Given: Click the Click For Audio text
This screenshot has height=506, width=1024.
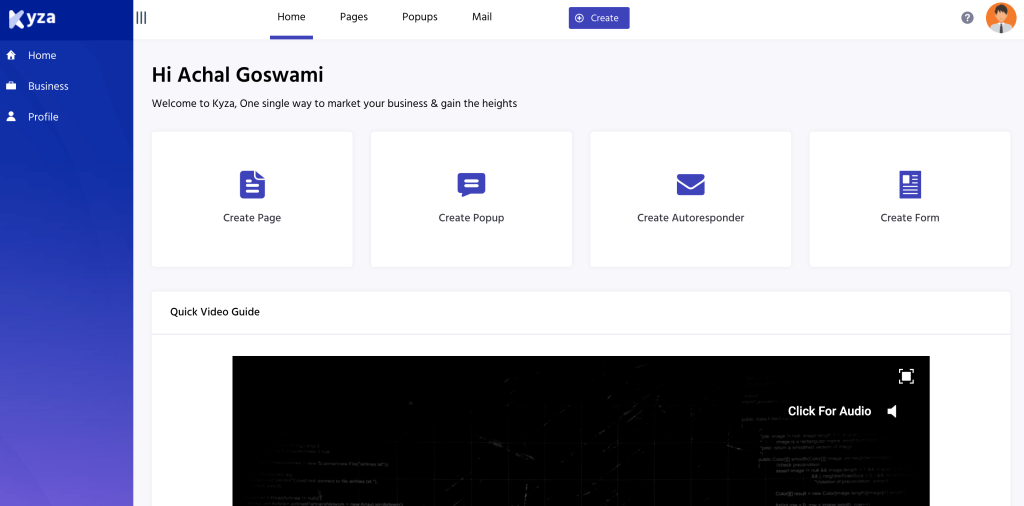Looking at the screenshot, I should (x=829, y=411).
